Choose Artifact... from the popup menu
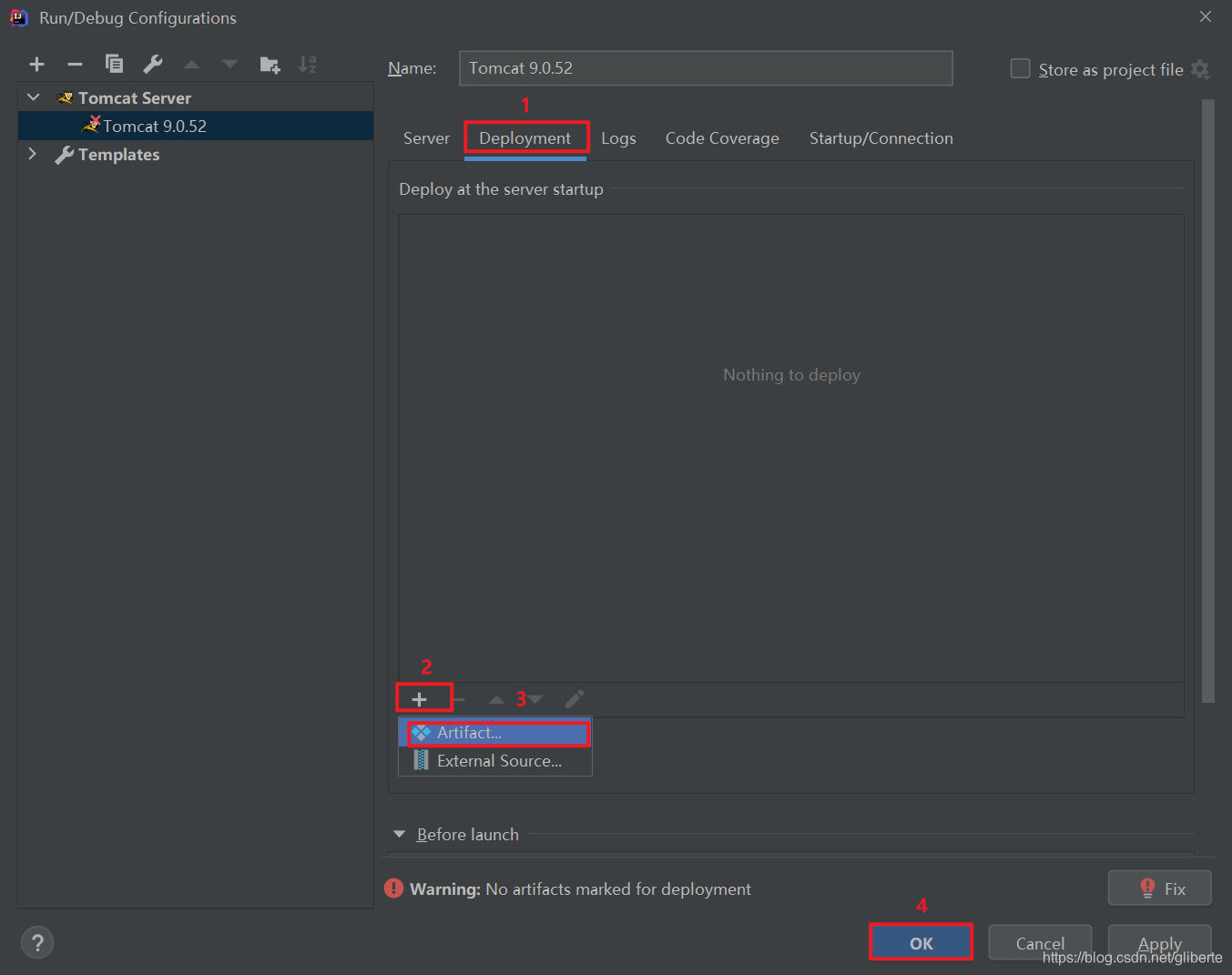The image size is (1232, 975). coord(495,733)
